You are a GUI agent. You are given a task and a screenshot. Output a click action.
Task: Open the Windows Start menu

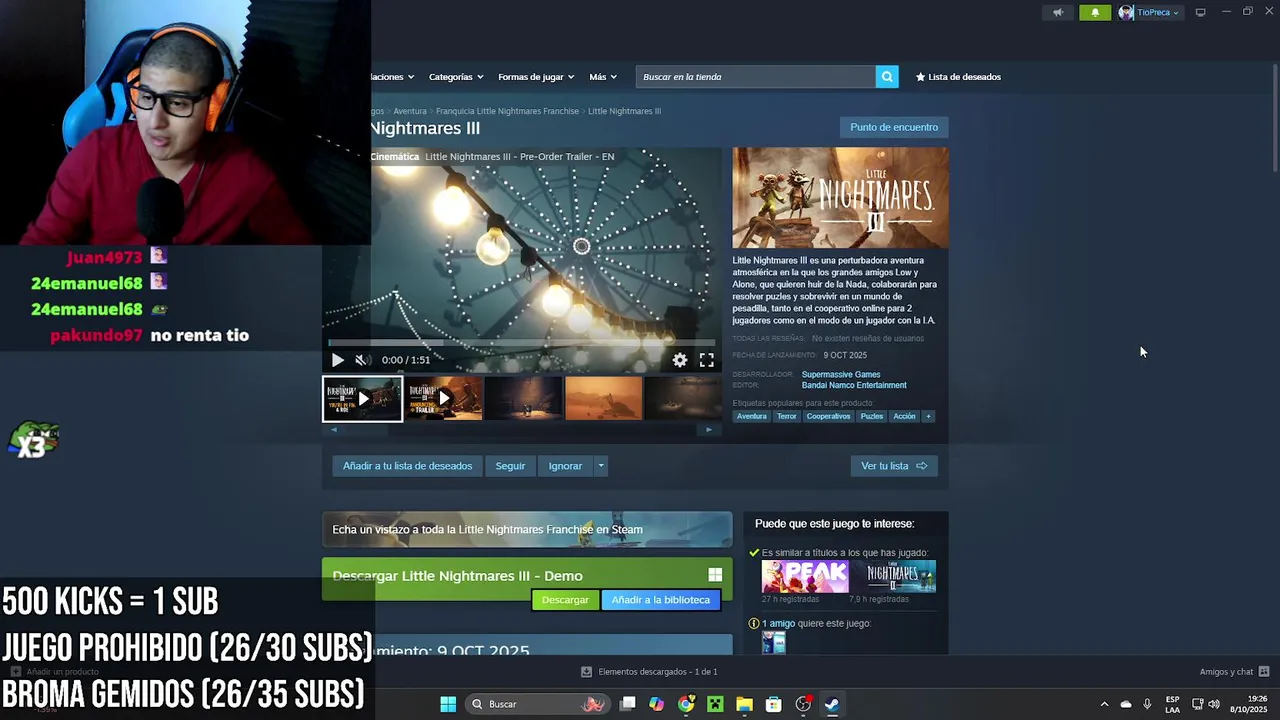click(448, 704)
